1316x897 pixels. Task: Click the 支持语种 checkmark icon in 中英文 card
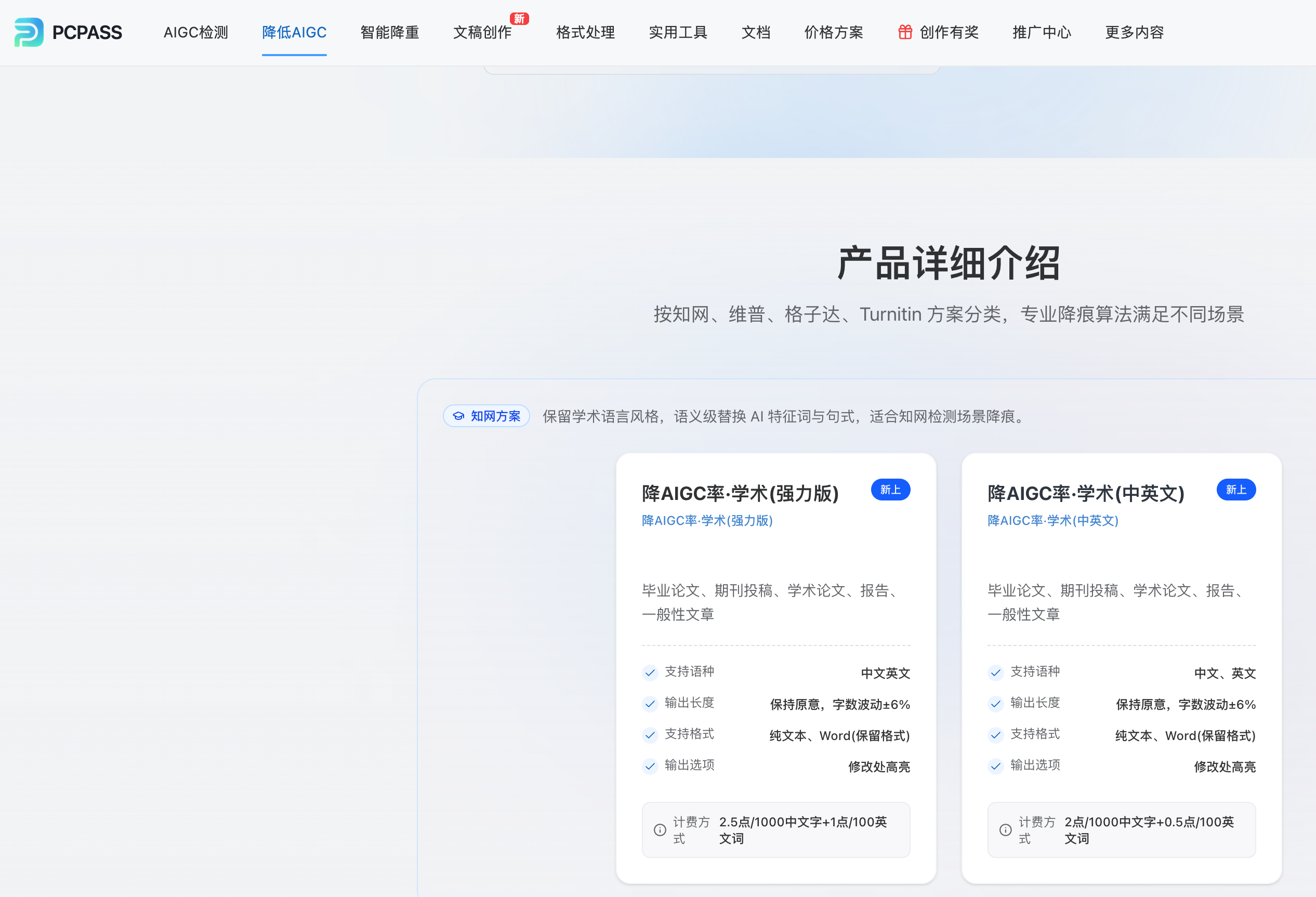995,672
